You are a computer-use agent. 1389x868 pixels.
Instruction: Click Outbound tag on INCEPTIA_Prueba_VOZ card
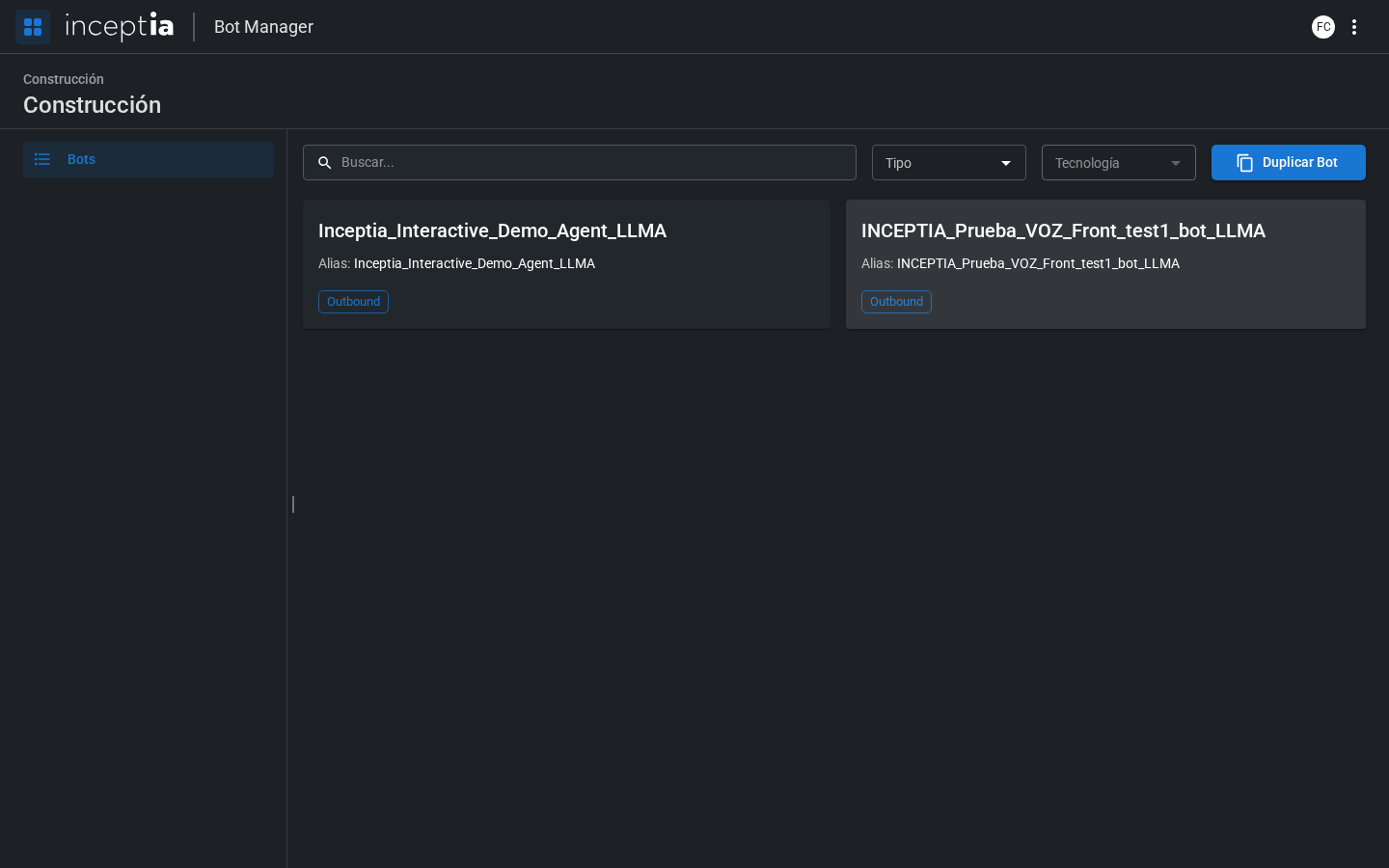point(896,302)
